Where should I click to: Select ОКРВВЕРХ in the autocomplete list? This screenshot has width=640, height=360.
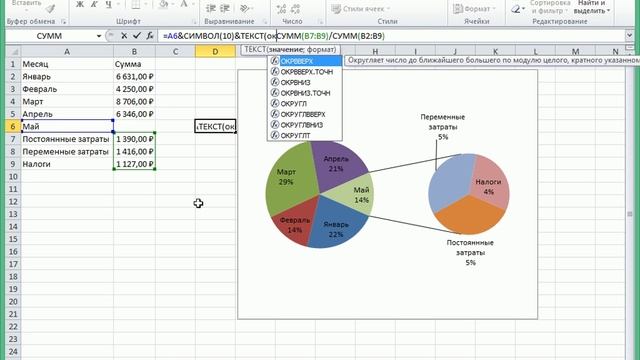305,61
